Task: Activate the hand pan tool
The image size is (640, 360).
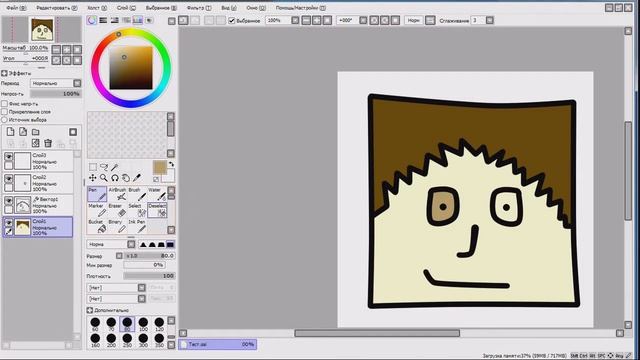Action: click(126, 178)
